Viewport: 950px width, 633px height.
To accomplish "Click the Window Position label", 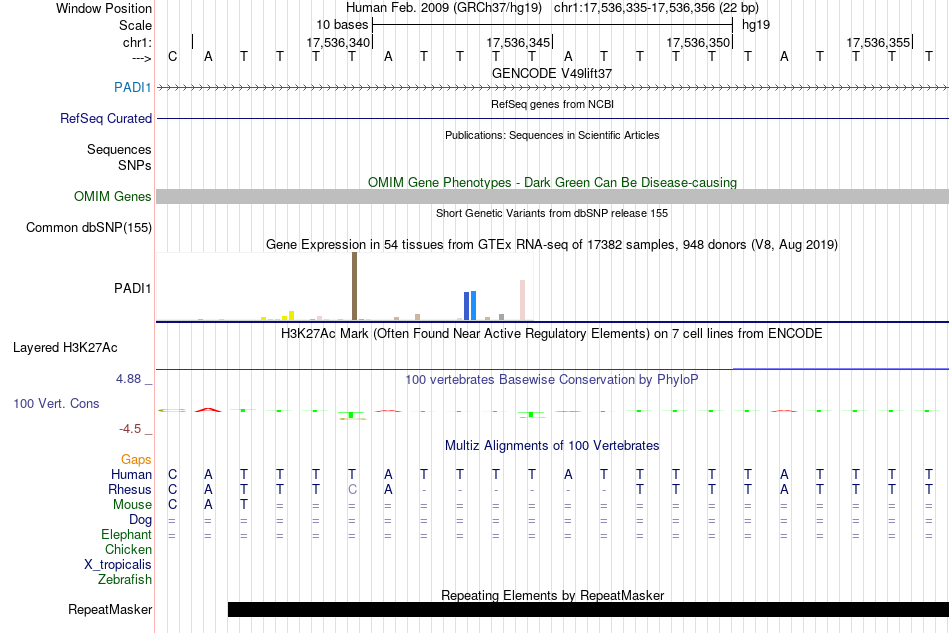I will click(x=104, y=8).
